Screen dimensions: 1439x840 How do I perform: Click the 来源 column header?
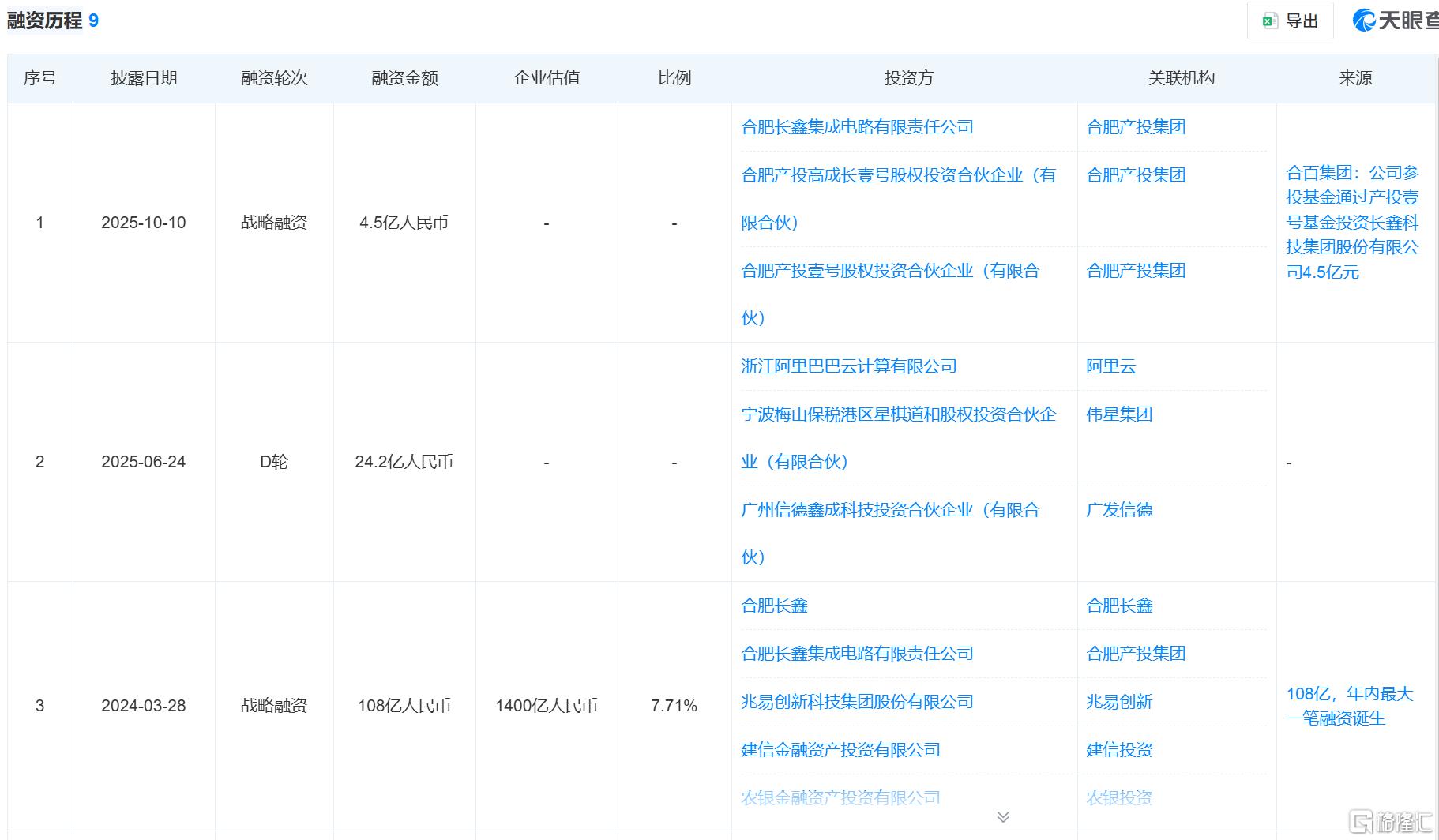pyautogui.click(x=1355, y=78)
